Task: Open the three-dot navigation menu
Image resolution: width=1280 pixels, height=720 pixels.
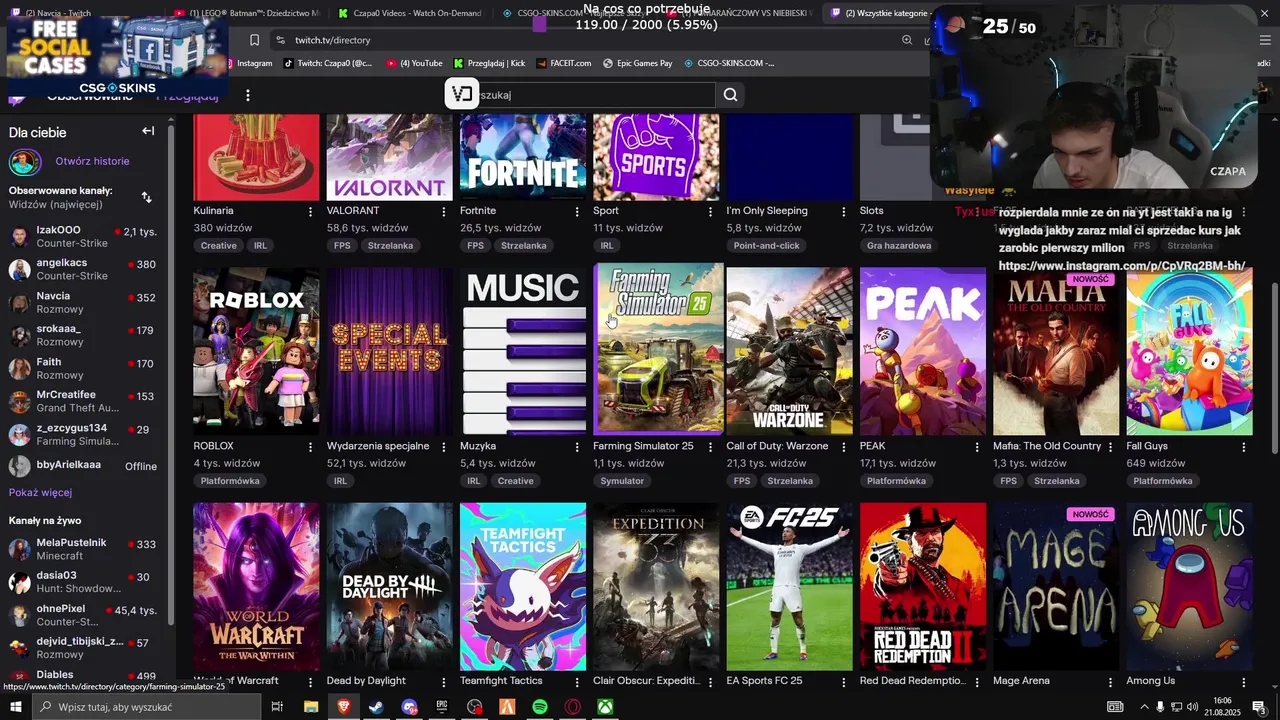Action: [x=248, y=95]
